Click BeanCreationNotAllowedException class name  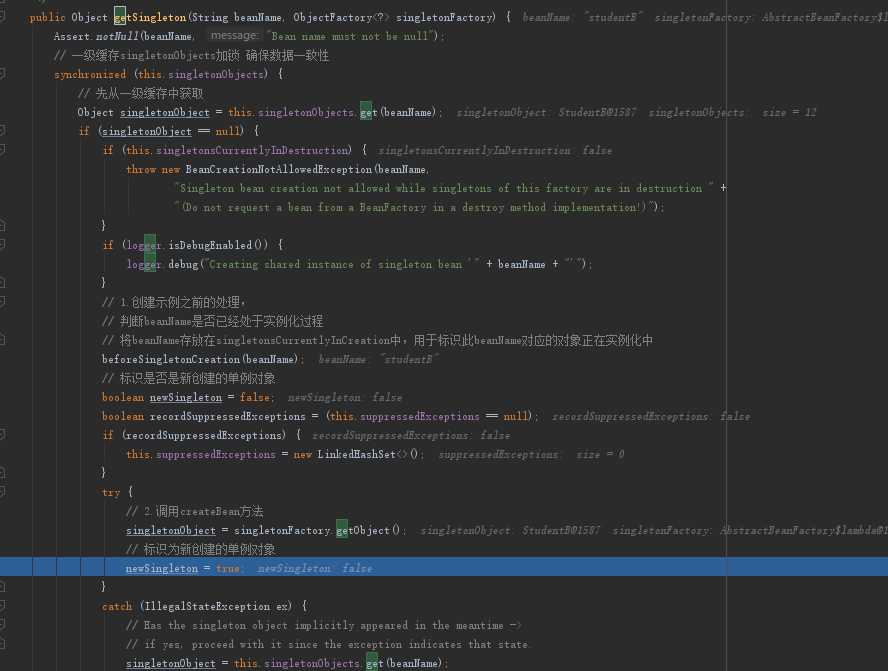279,169
